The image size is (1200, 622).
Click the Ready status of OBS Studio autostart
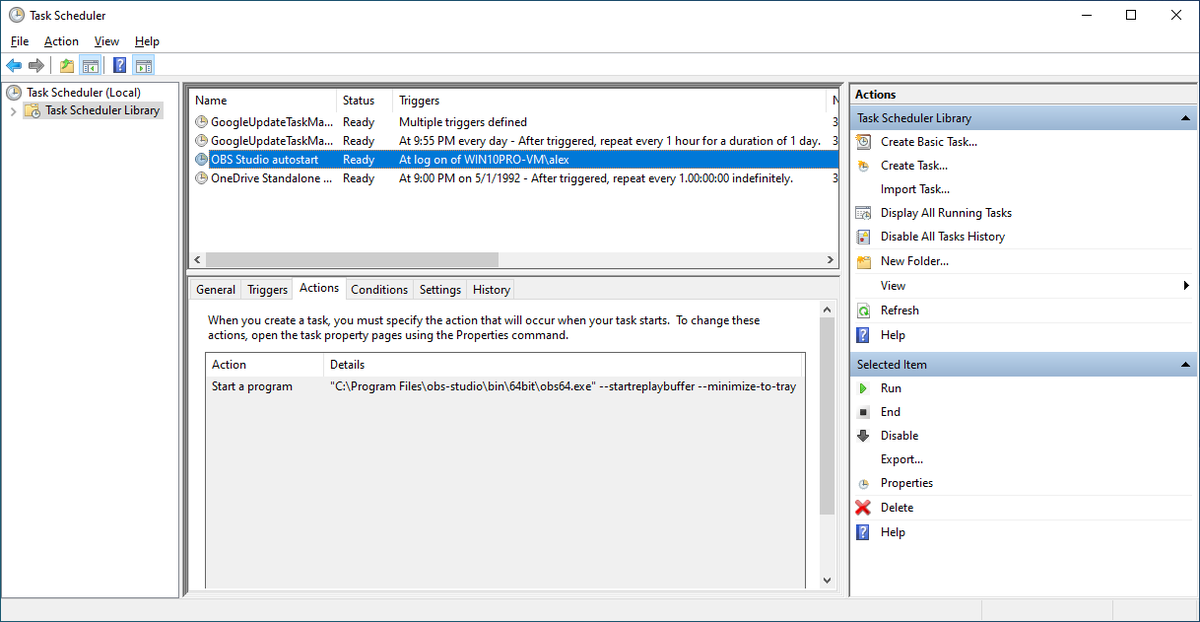359,159
